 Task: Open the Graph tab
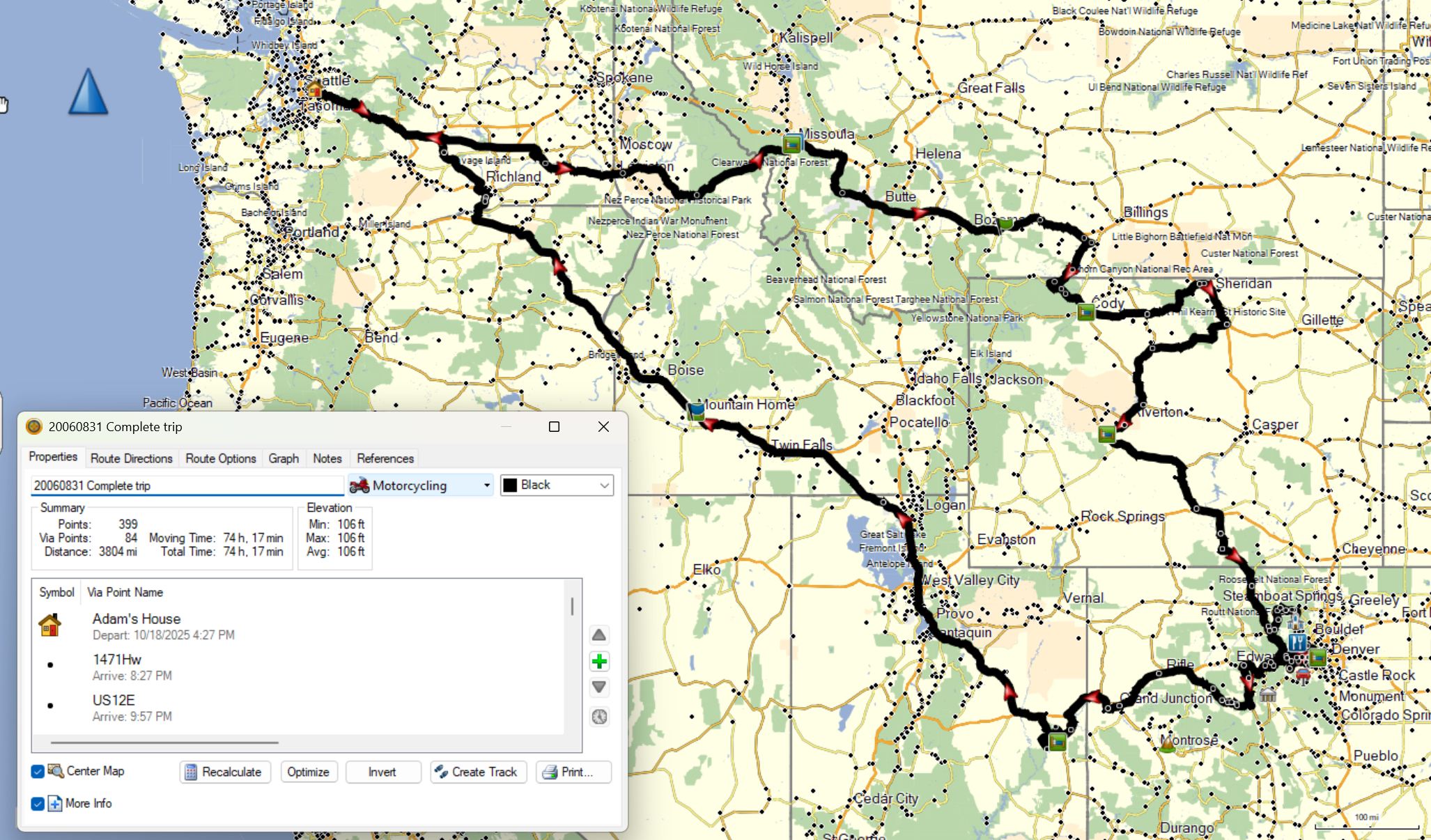click(284, 458)
